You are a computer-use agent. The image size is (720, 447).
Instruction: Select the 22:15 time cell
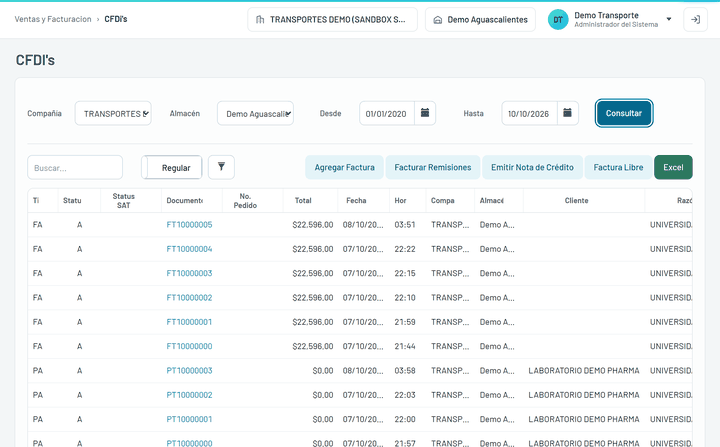click(x=405, y=273)
